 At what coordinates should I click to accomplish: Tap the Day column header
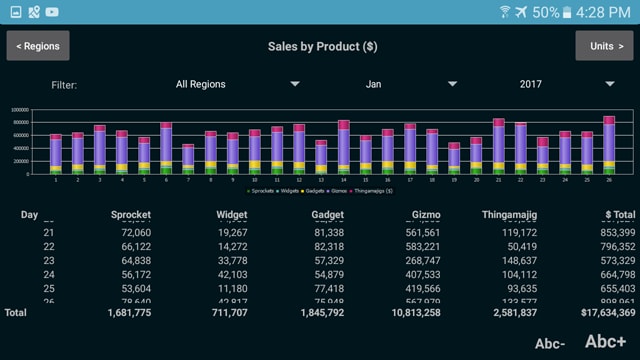click(29, 215)
